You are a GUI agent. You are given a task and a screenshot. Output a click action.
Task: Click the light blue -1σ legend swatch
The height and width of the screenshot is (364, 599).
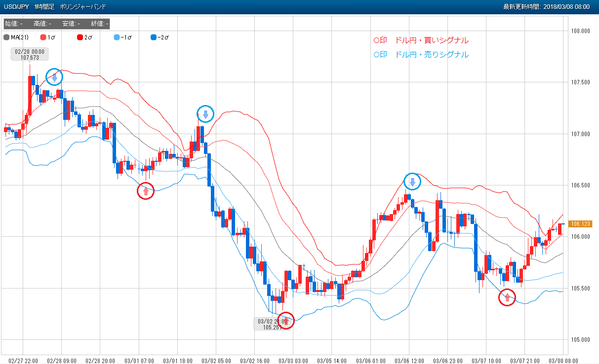(x=117, y=37)
